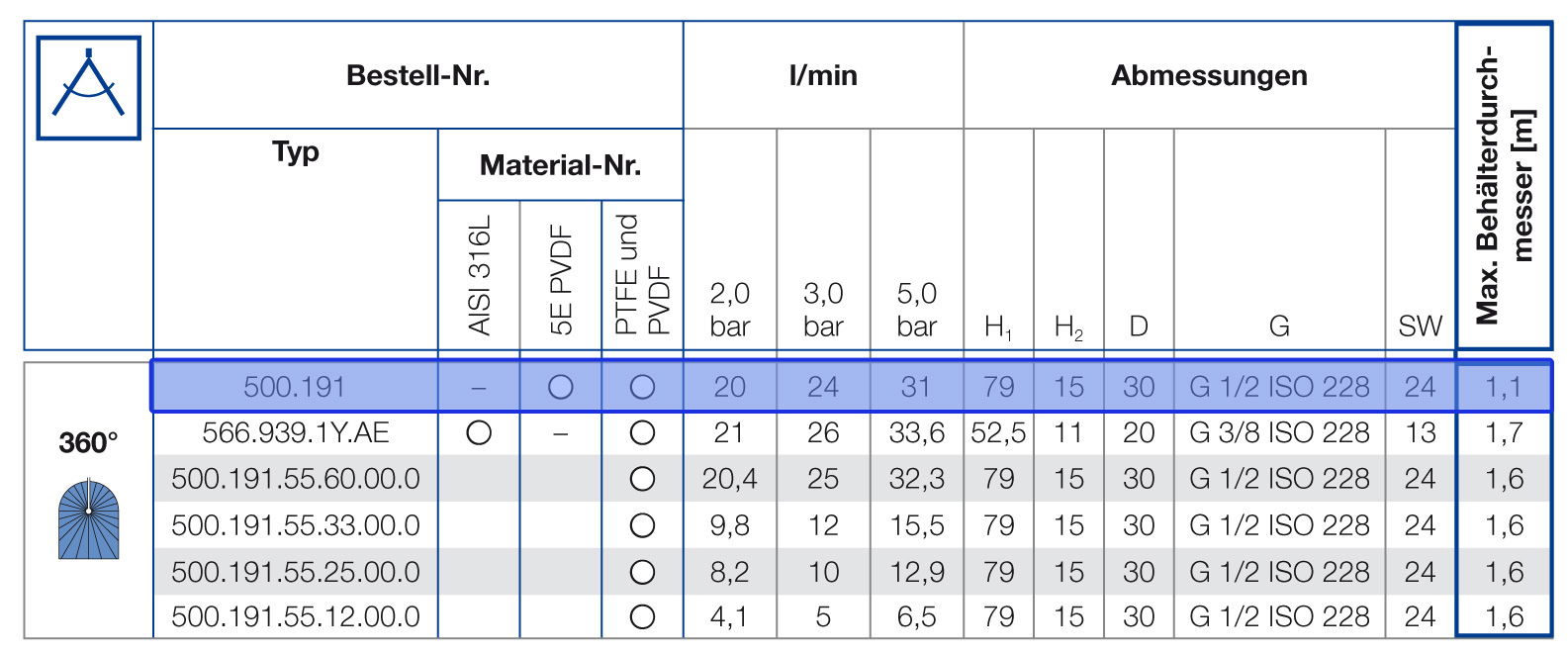
Task: Click the AISI 316L circle for 566.939.1Y.AE
Action: (479, 432)
